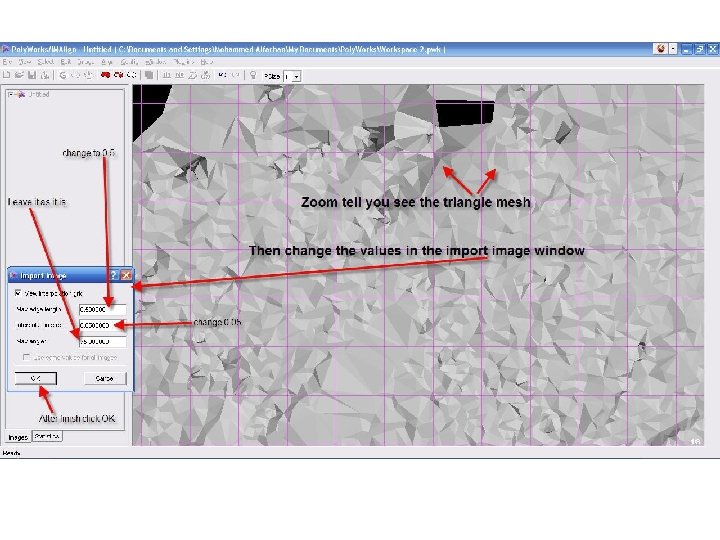
Task: Minimize the PolyWorks main window
Action: tap(686, 49)
